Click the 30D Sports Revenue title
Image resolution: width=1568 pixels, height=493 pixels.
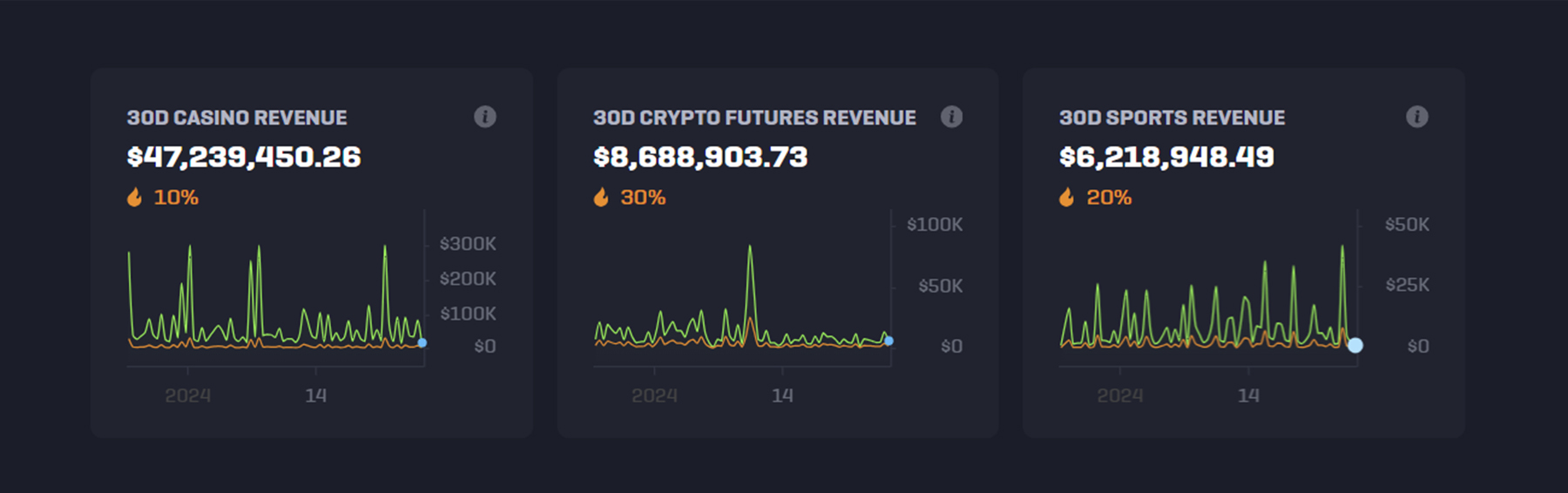pos(1172,118)
